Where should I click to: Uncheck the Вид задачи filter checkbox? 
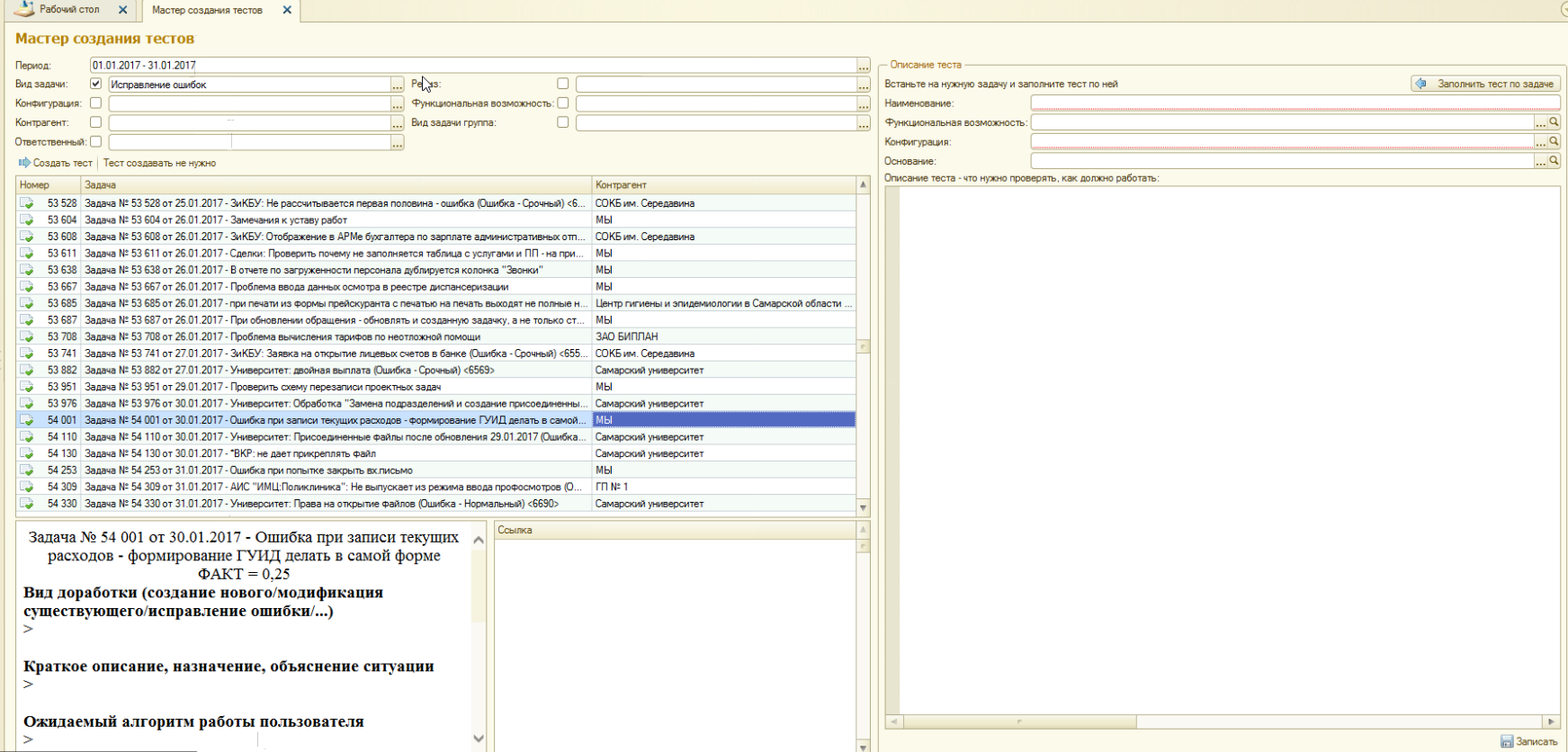[95, 84]
